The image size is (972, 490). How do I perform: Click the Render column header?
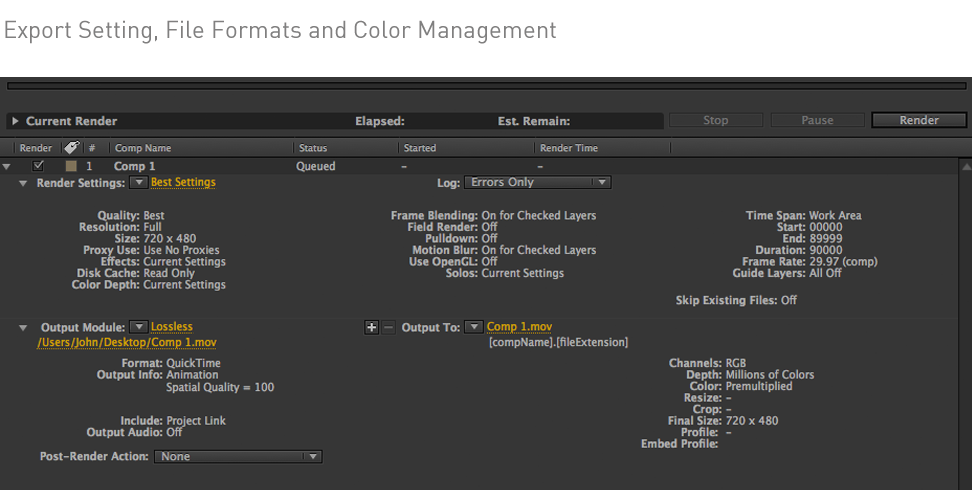(x=35, y=148)
